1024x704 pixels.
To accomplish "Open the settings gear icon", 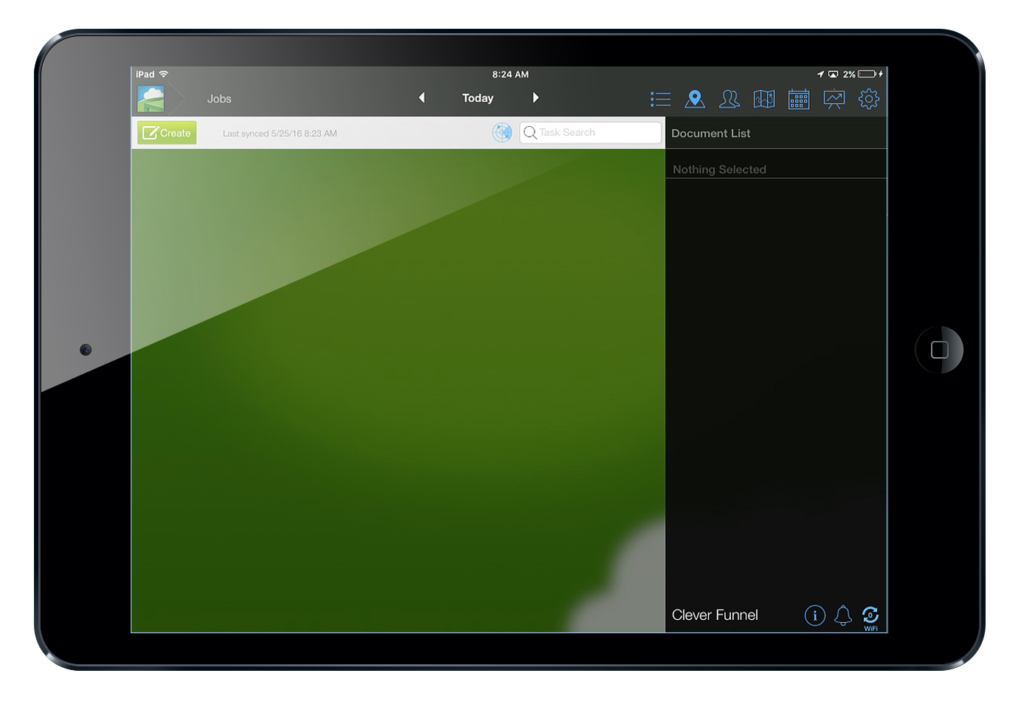I will click(869, 99).
